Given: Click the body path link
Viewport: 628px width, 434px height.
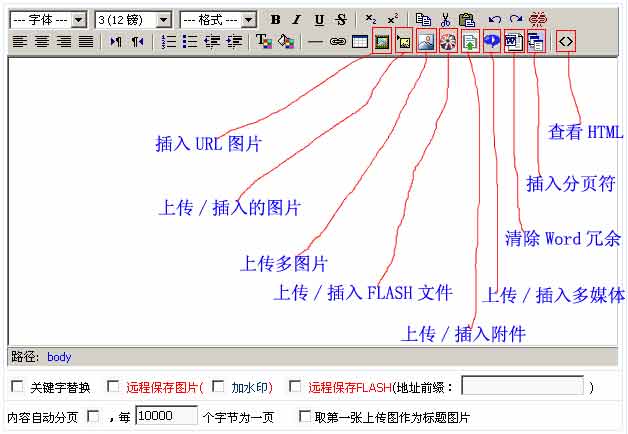Looking at the screenshot, I should (59, 356).
